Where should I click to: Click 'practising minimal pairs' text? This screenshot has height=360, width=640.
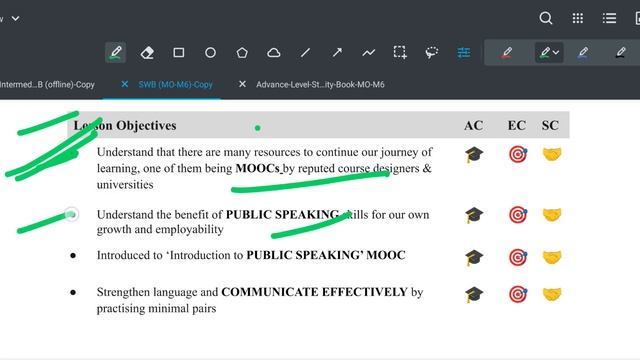156,309
